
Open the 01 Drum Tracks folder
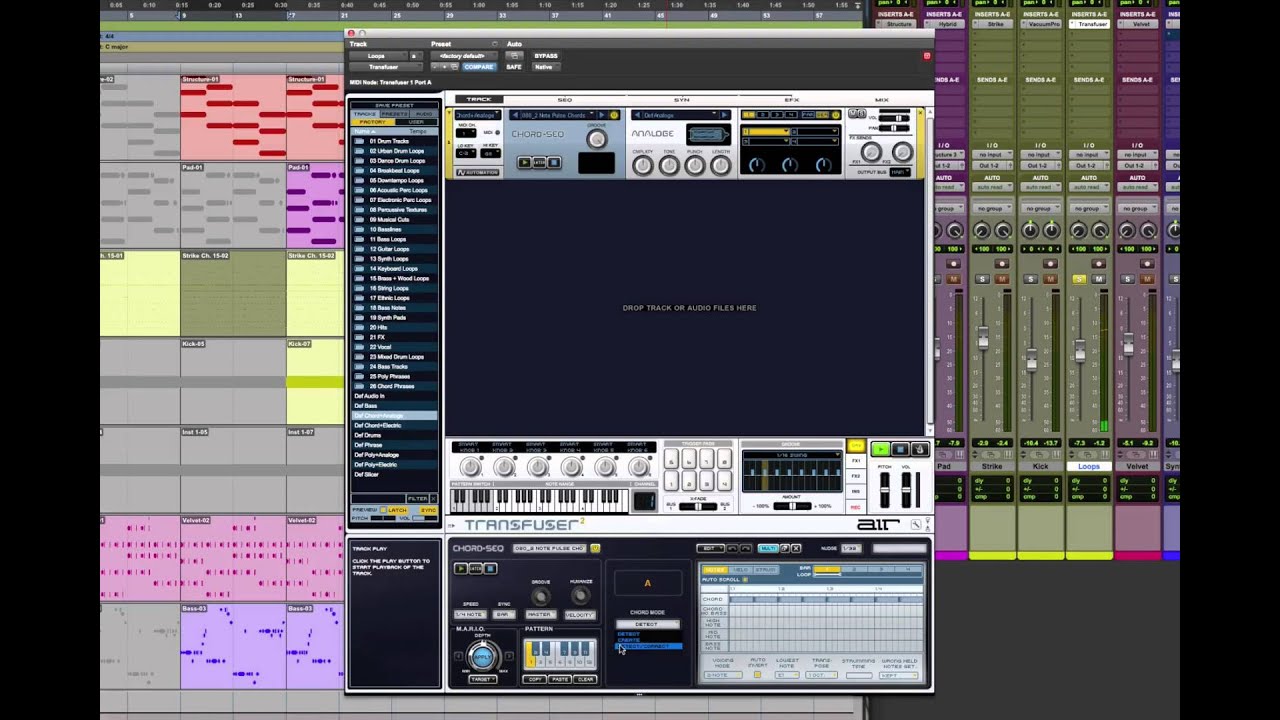pos(395,141)
